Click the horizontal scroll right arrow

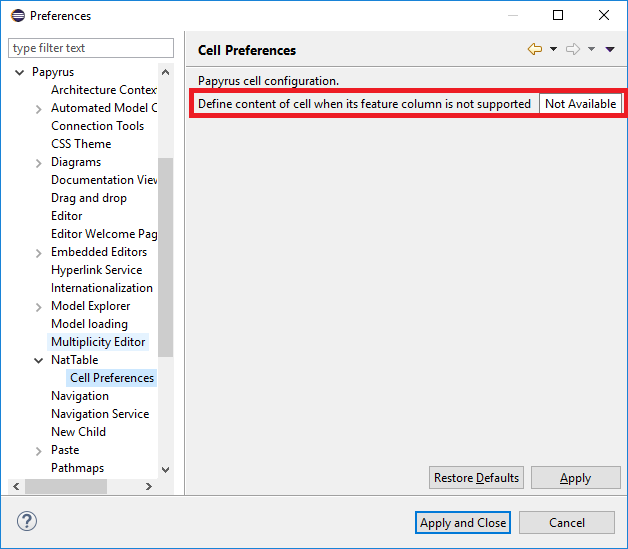tap(149, 487)
